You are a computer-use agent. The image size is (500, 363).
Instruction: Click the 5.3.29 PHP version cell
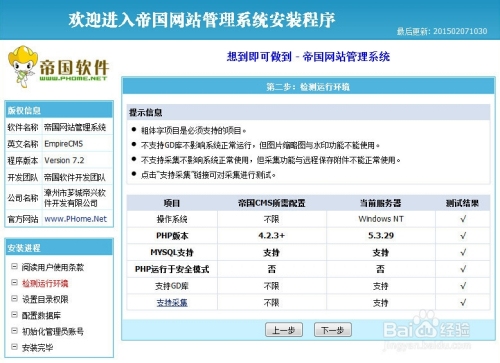pos(381,236)
